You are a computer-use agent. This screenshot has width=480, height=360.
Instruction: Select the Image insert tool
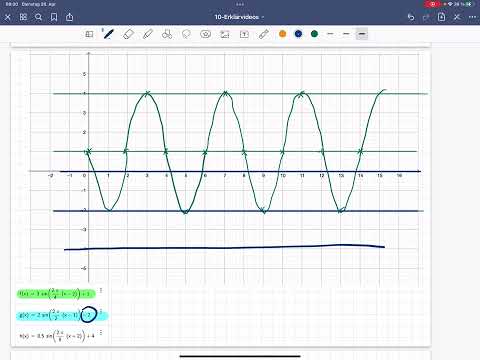[225, 34]
